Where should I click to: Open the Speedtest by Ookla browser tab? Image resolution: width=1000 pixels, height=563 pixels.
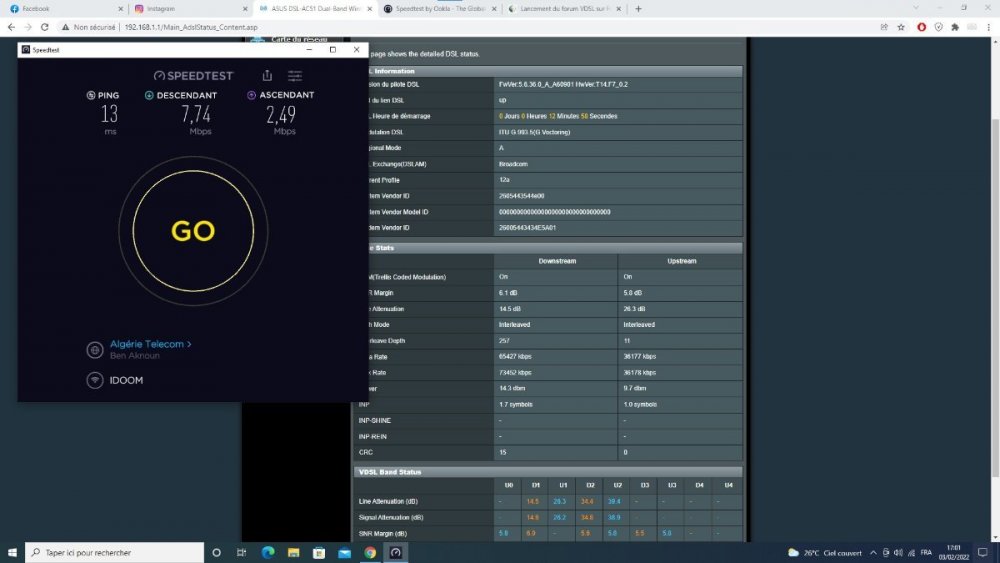point(435,8)
